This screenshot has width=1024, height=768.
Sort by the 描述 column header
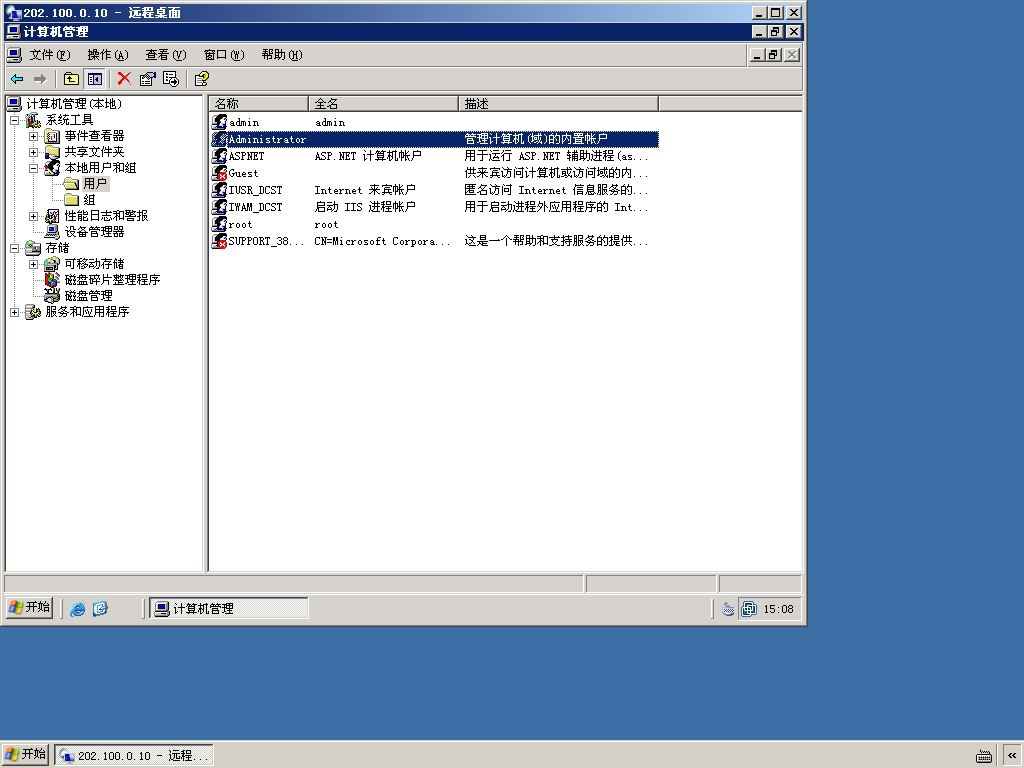(x=558, y=103)
